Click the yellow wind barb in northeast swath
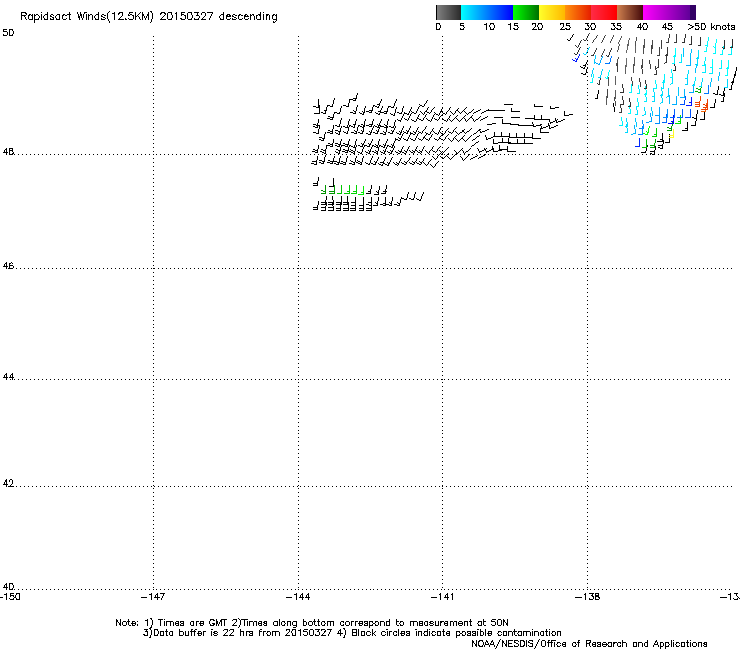This screenshot has width=740, height=650. coord(671,135)
